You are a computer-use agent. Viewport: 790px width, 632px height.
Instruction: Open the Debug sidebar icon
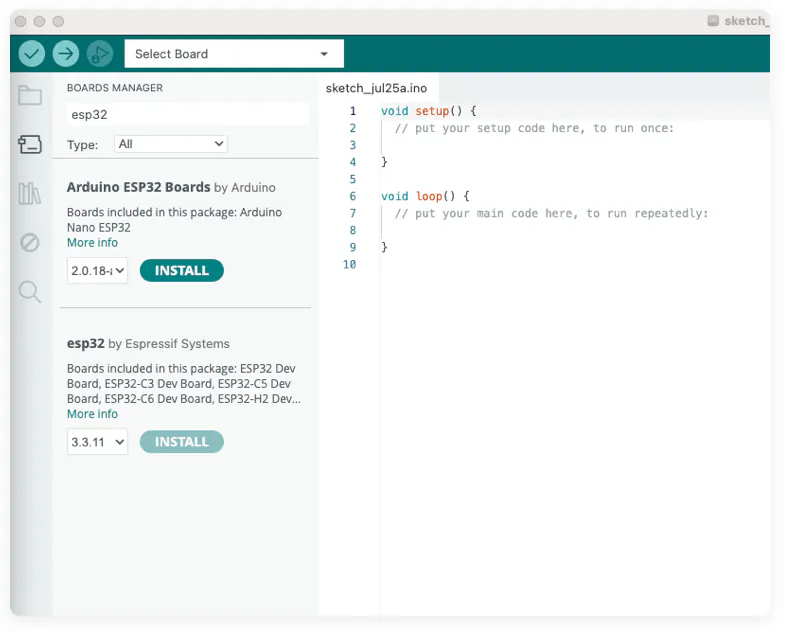click(x=30, y=242)
